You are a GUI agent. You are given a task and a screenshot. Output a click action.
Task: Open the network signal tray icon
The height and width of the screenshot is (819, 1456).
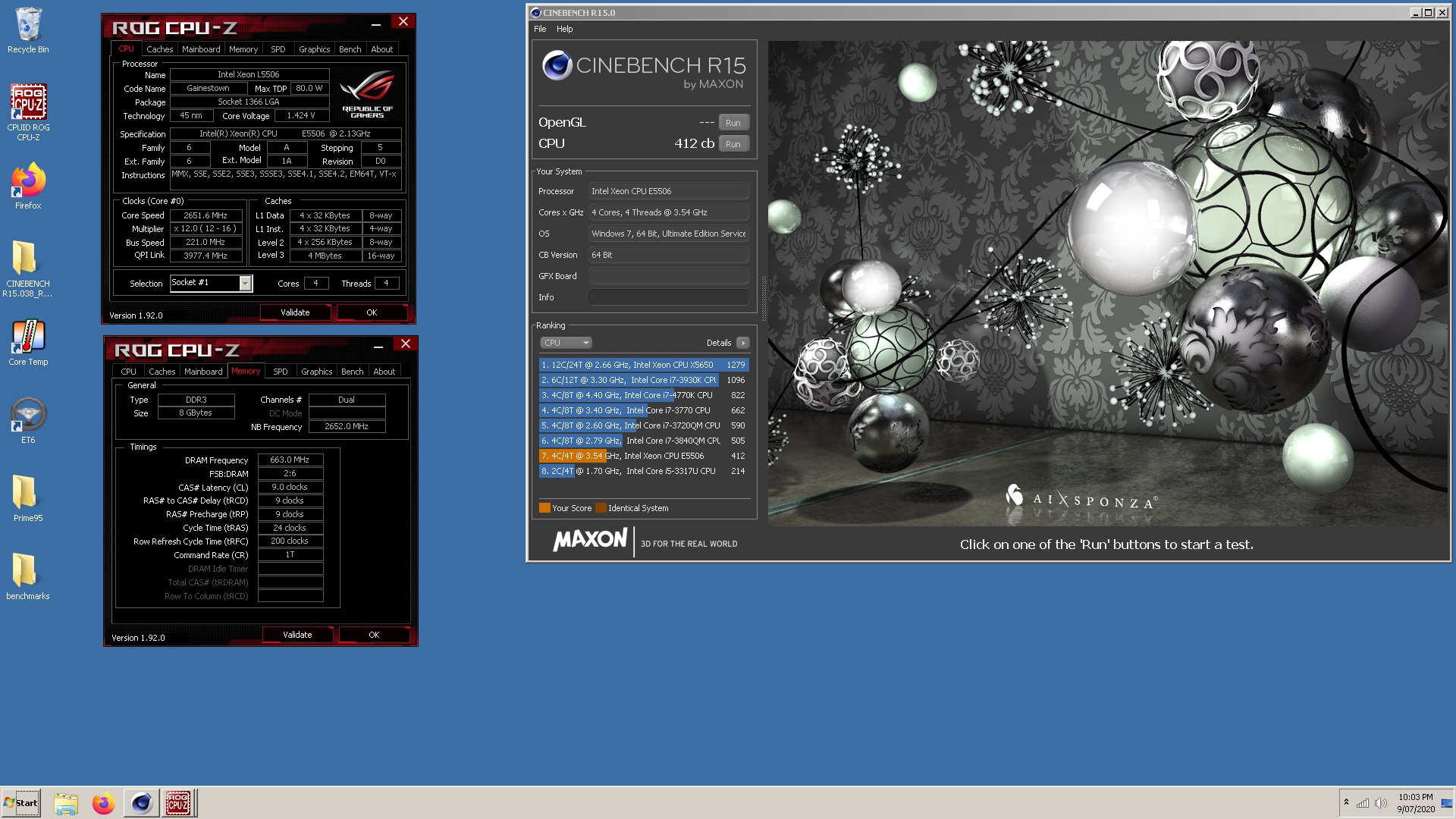click(x=1363, y=803)
